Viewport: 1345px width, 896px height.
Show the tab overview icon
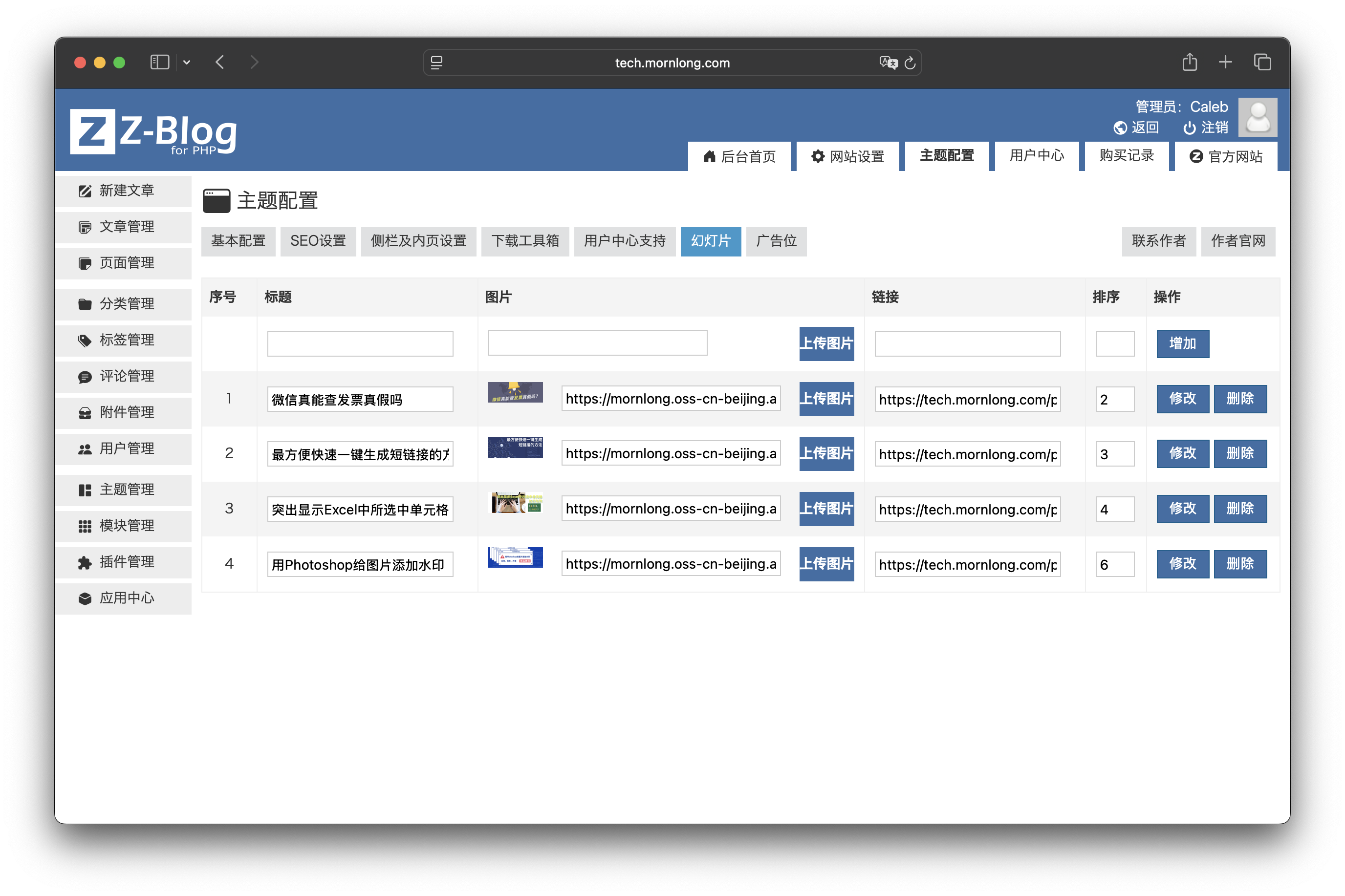coord(1262,62)
